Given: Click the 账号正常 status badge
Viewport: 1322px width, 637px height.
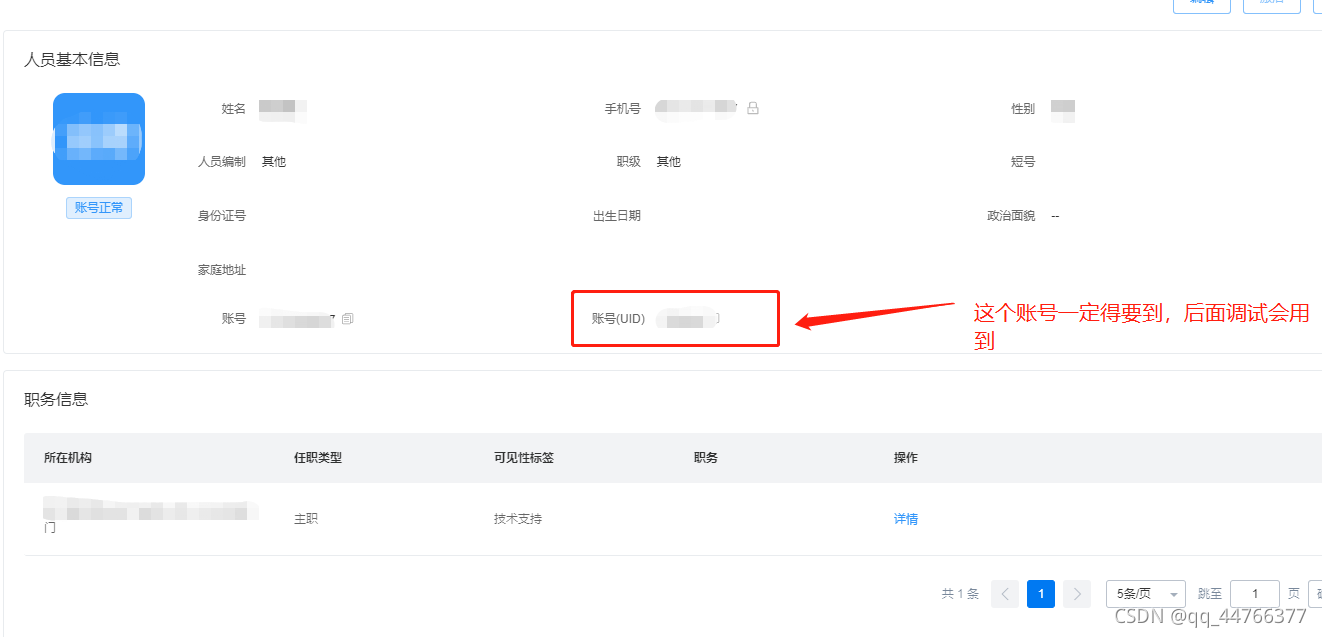Looking at the screenshot, I should pyautogui.click(x=98, y=208).
